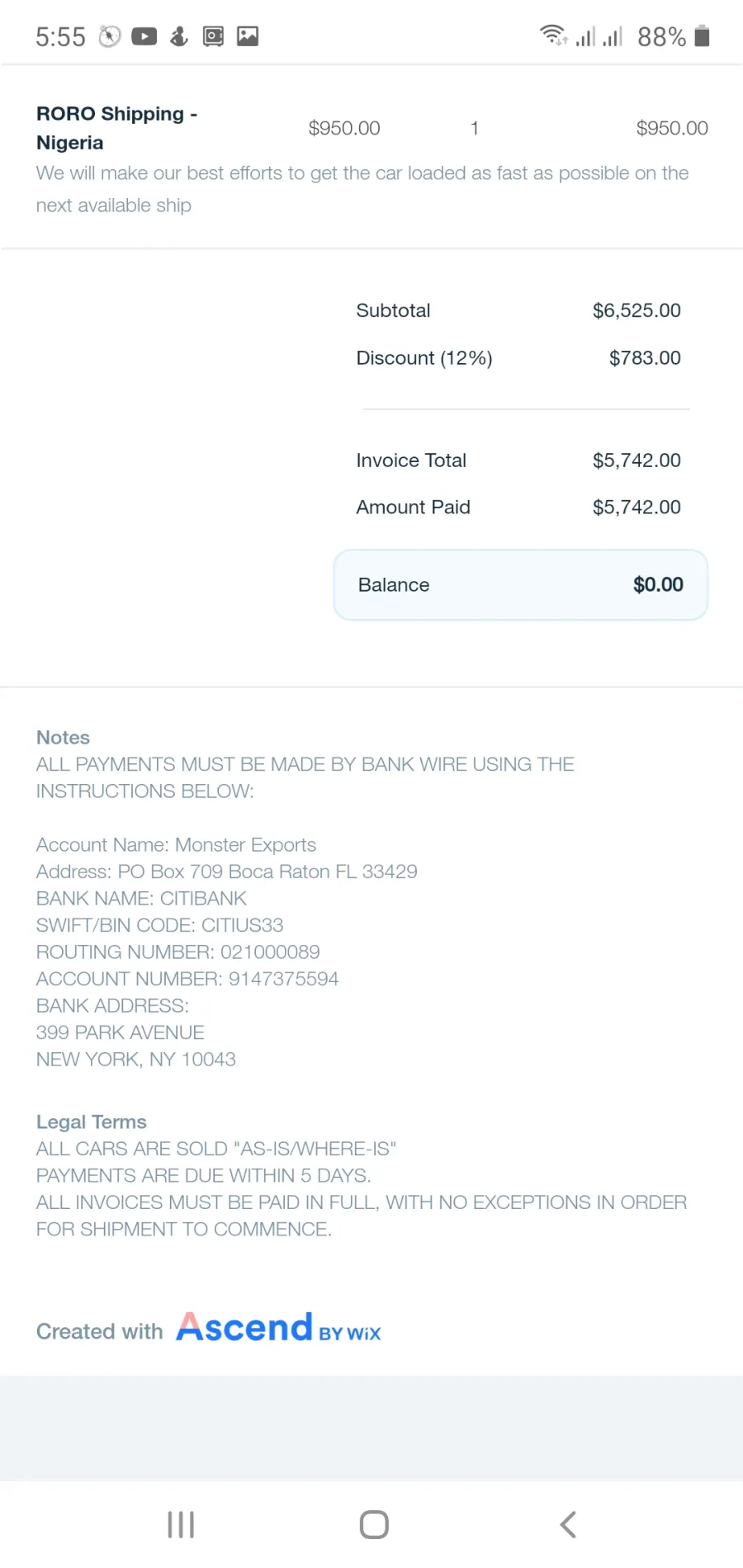Tap the screenshot capture status icon

[x=213, y=36]
